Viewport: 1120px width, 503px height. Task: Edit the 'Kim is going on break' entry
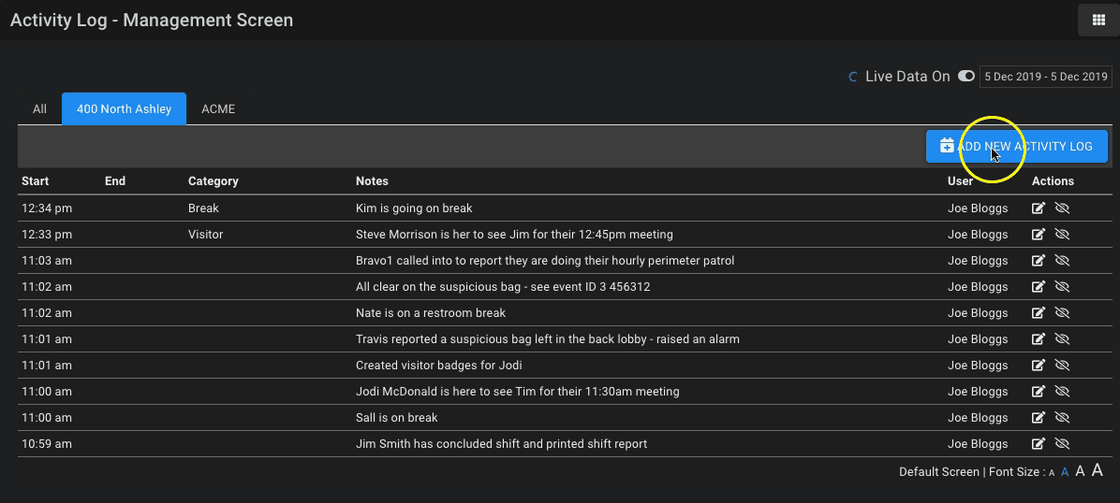pos(1039,208)
